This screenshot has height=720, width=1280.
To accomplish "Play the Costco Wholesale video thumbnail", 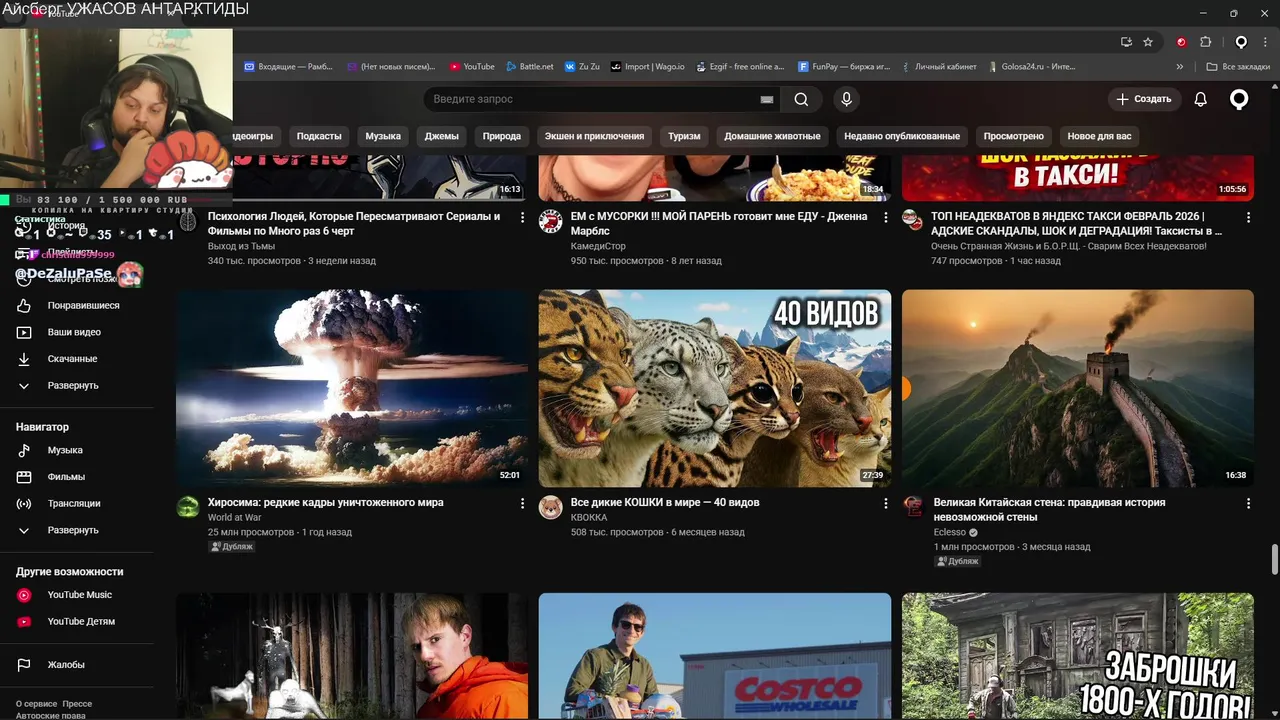I will (715, 656).
